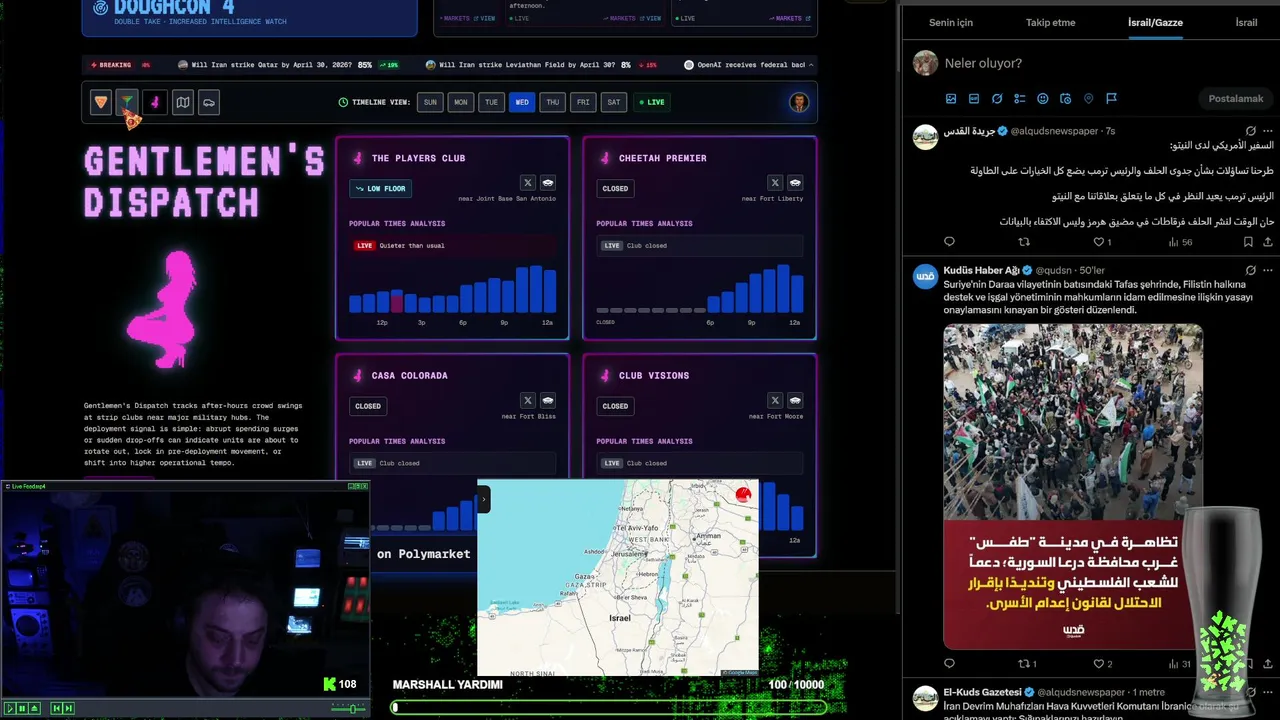
Task: Click the Israel map overlay
Action: click(x=618, y=578)
